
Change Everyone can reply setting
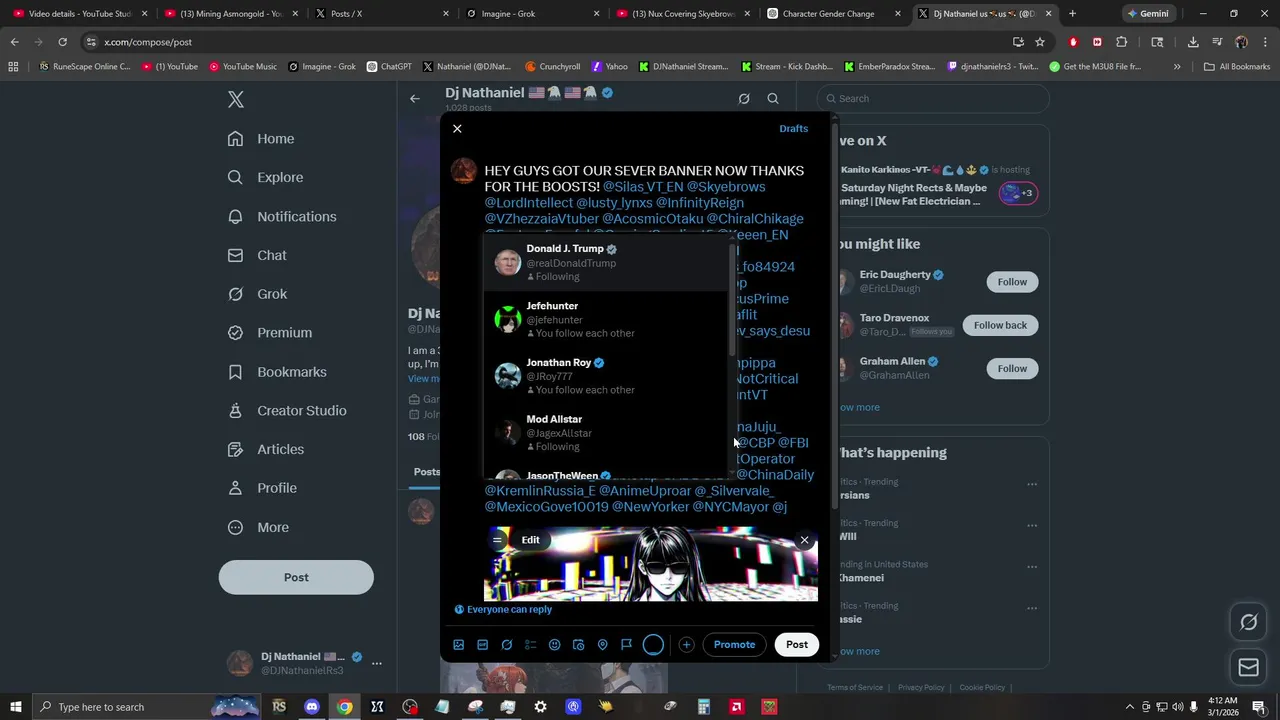[x=503, y=609]
